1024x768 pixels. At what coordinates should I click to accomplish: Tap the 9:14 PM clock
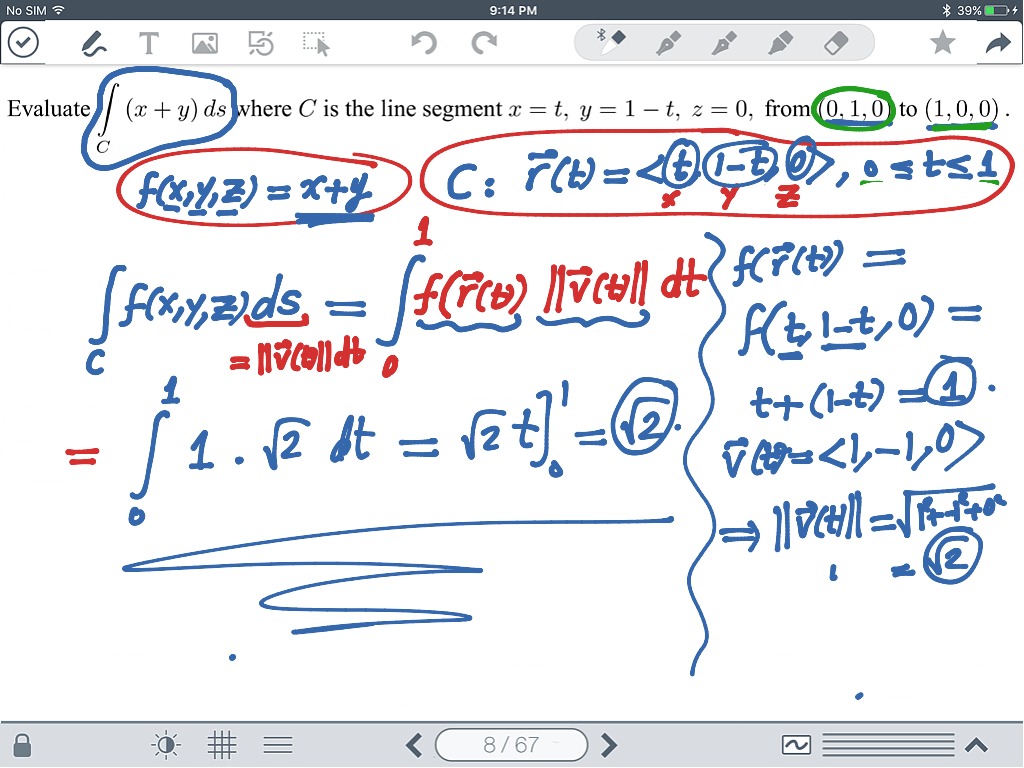[513, 10]
